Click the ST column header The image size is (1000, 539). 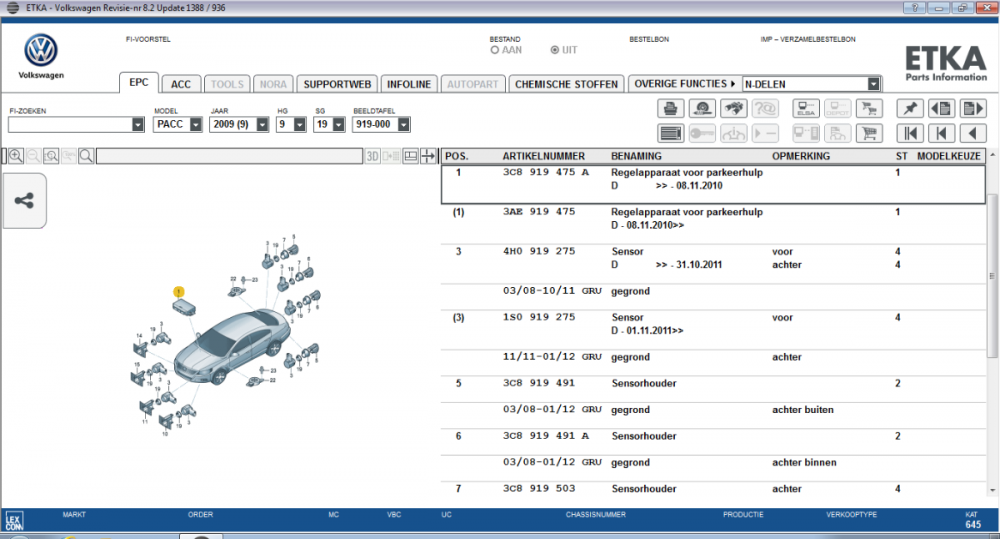click(901, 156)
